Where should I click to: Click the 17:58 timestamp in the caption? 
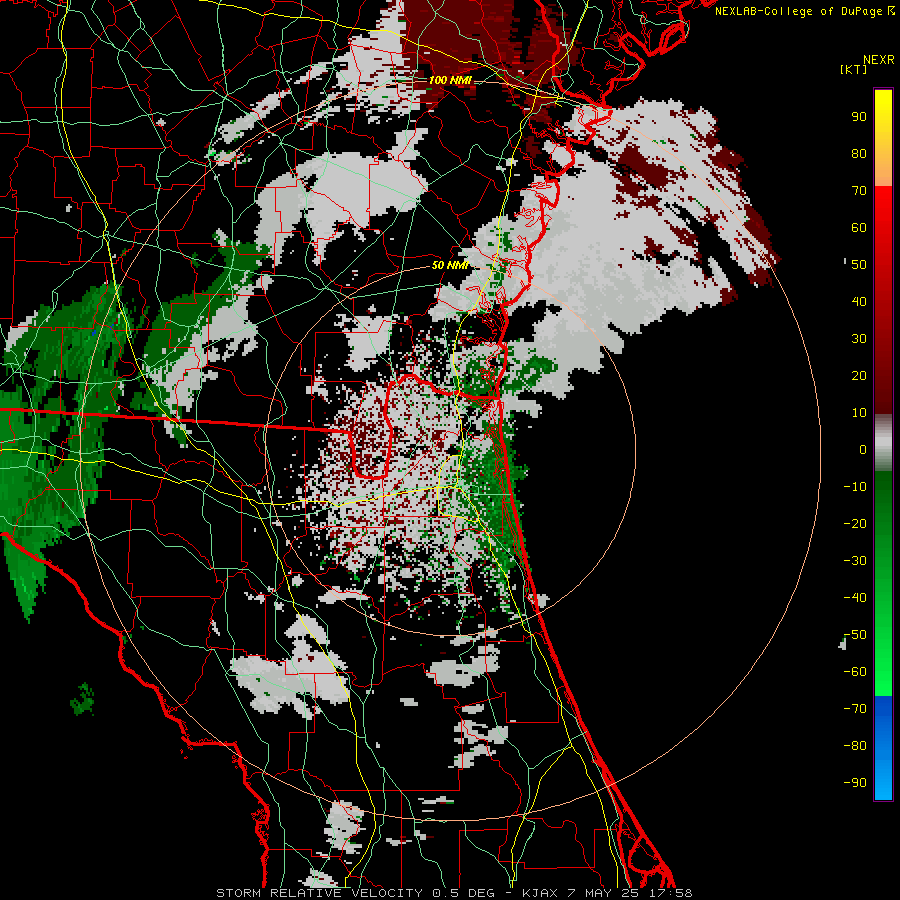coord(671,893)
